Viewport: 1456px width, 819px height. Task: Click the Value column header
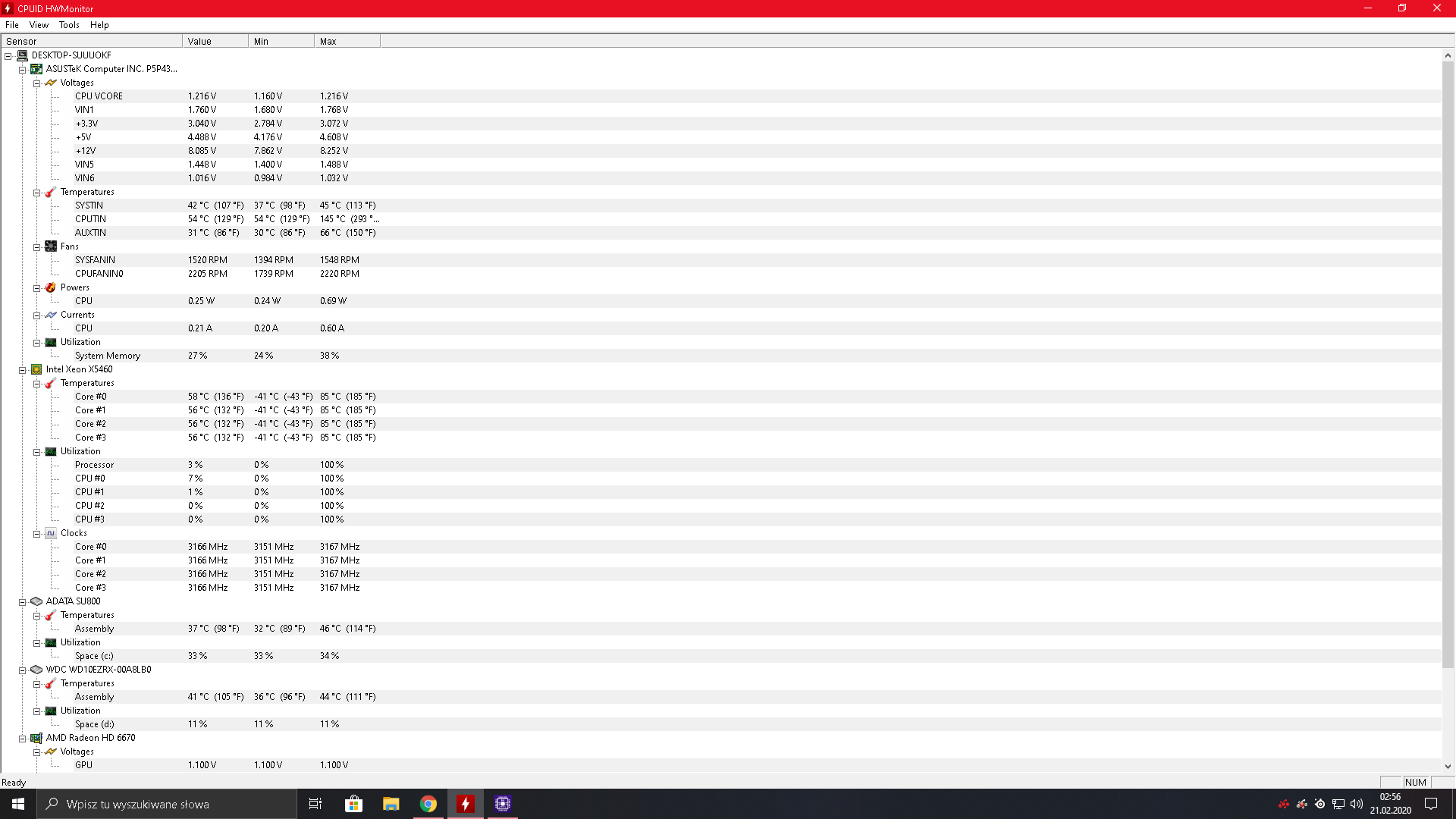tap(215, 41)
